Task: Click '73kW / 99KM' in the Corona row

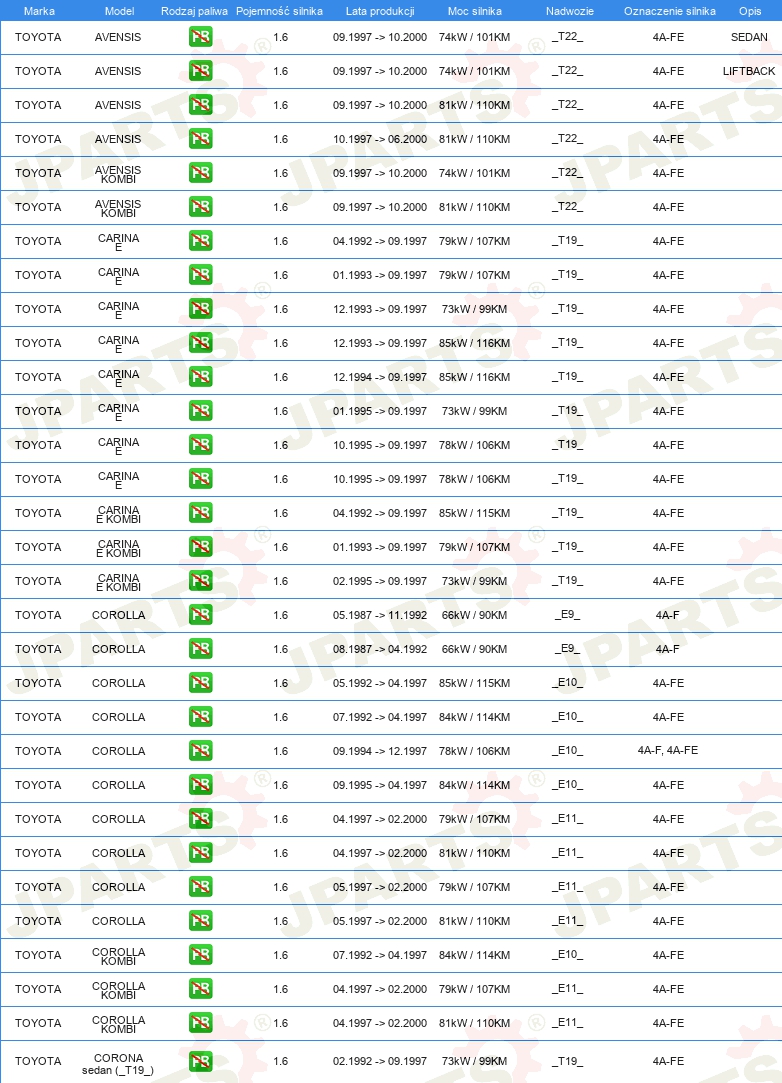Action: point(475,1062)
